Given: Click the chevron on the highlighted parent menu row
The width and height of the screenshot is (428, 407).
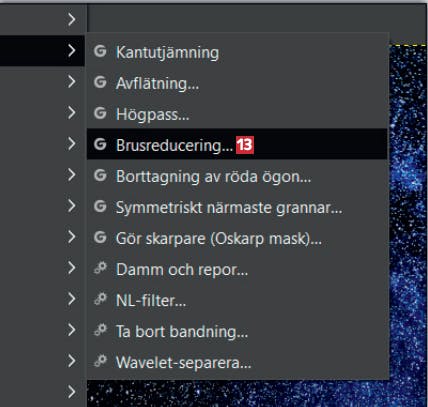Looking at the screenshot, I should click(71, 51).
